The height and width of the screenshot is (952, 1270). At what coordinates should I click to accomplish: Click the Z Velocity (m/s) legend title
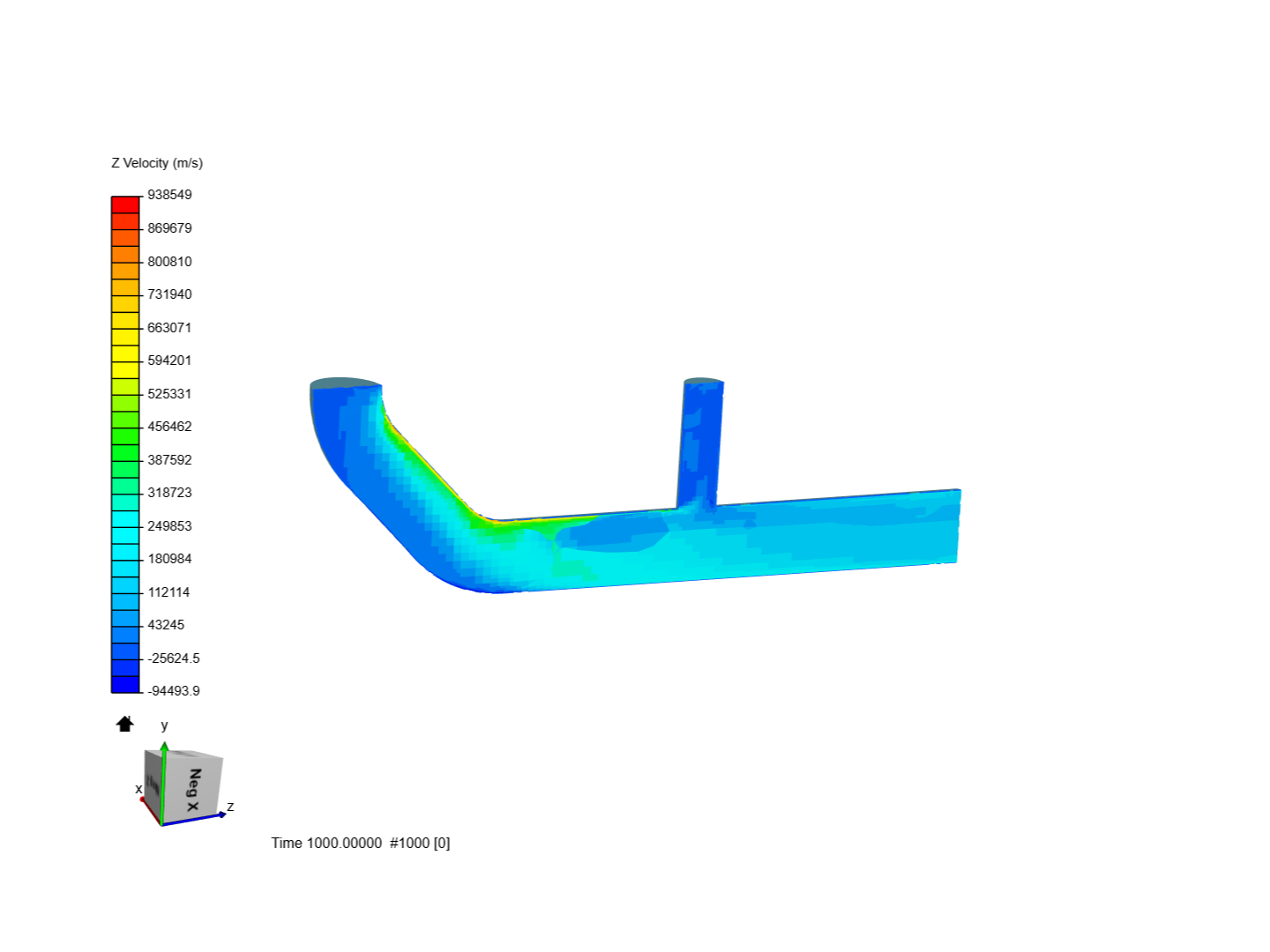pos(156,161)
